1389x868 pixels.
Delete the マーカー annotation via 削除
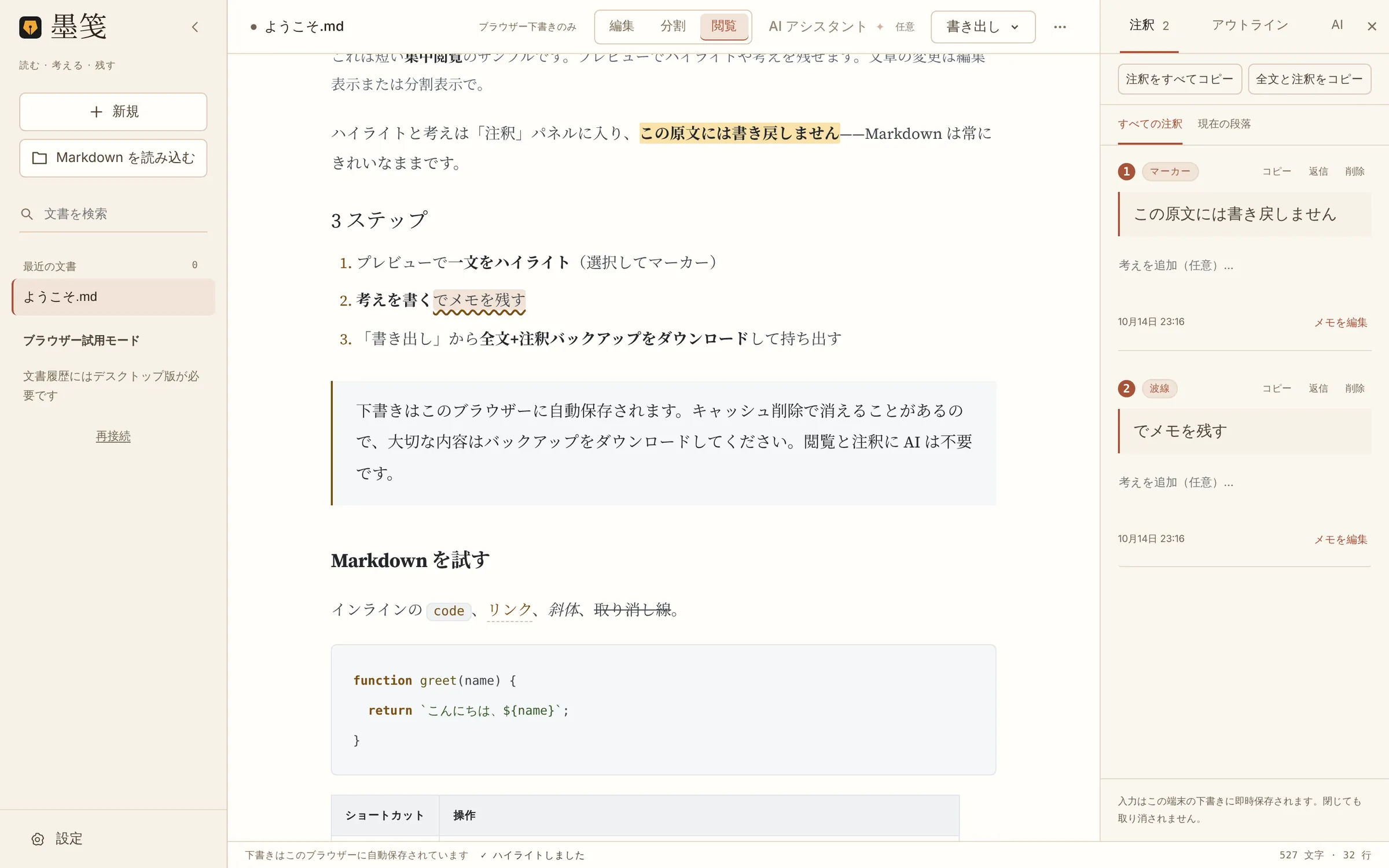pos(1355,171)
